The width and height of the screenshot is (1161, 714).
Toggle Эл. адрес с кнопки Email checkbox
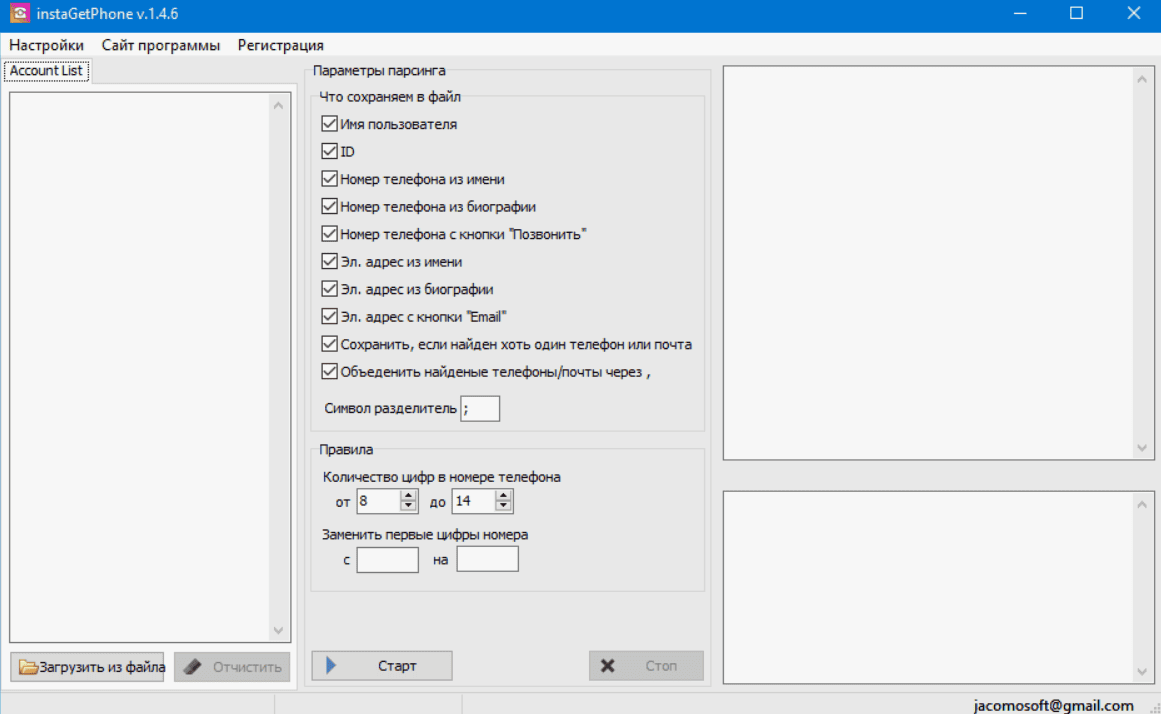click(x=329, y=316)
